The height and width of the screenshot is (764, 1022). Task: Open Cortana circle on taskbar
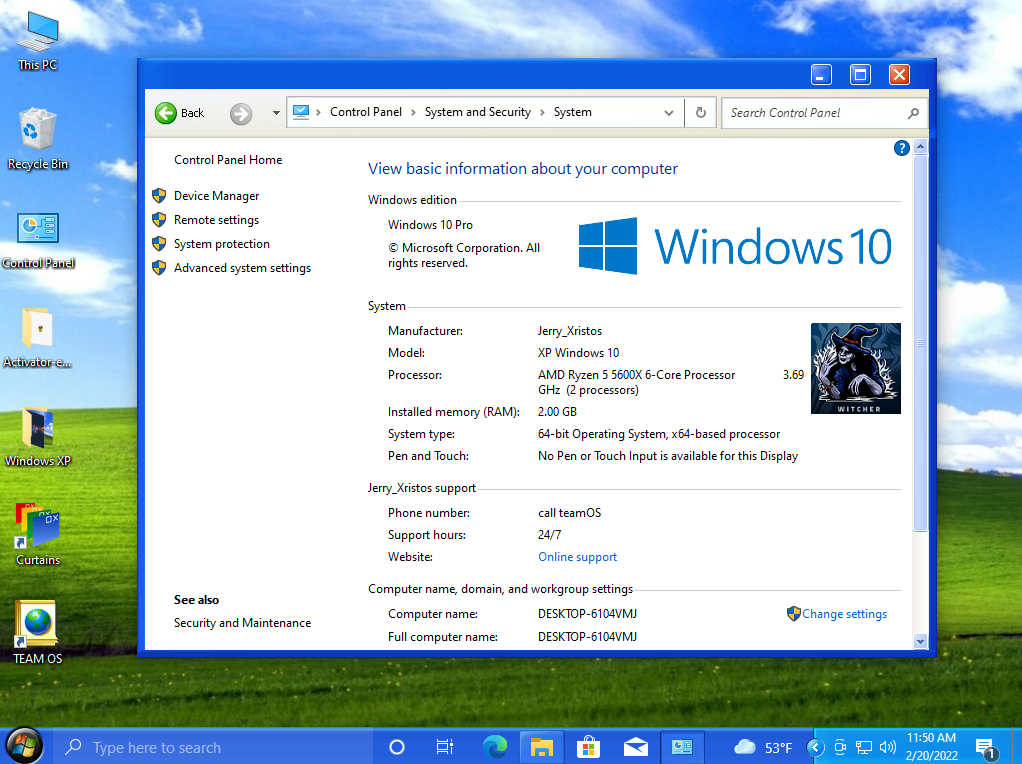396,747
